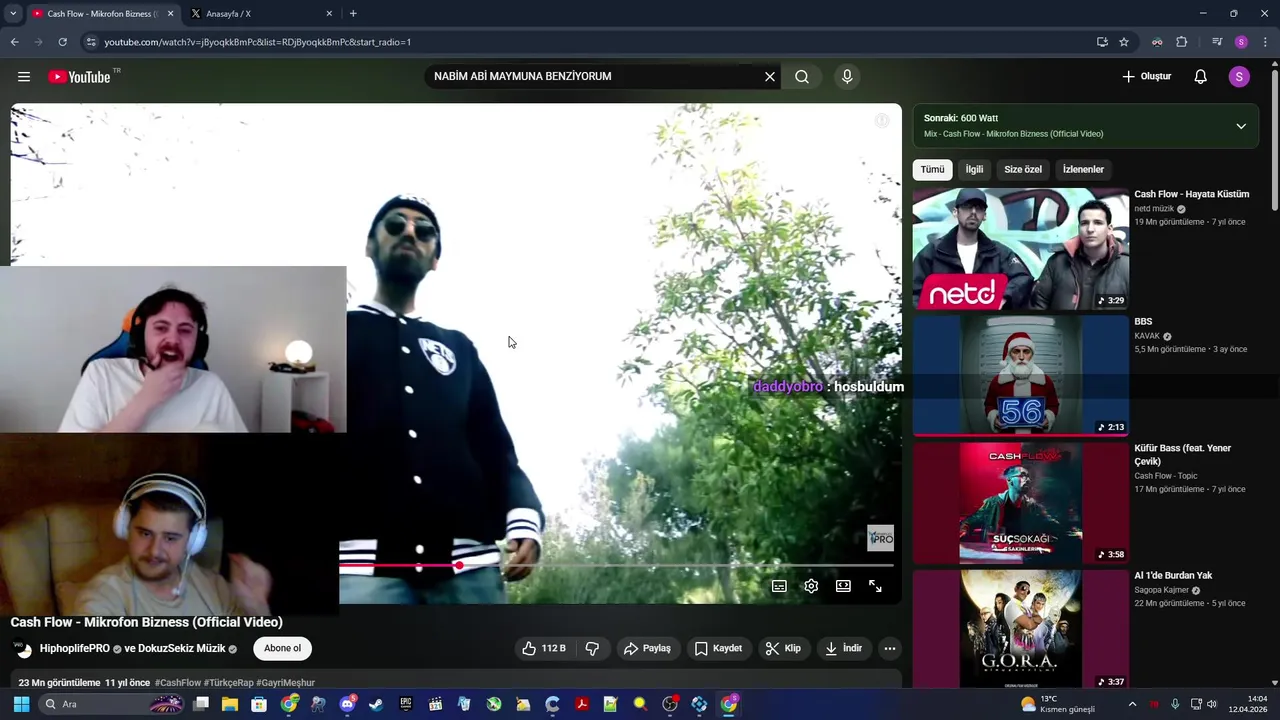Open a new browser tab
This screenshot has width=1280, height=720.
353,14
